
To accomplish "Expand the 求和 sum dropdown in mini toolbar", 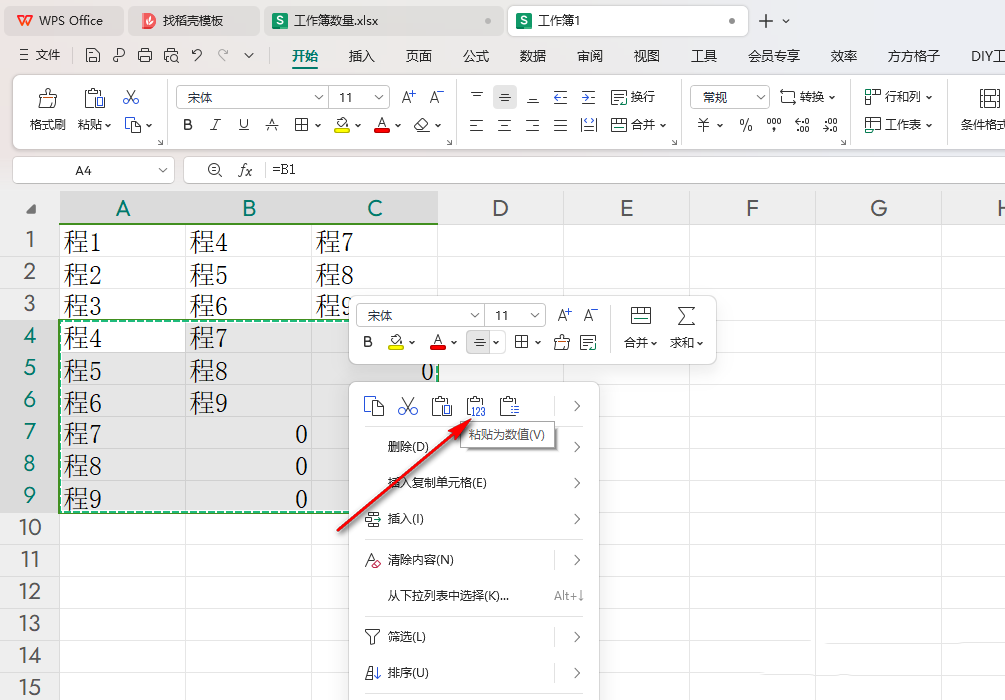I will 700,343.
